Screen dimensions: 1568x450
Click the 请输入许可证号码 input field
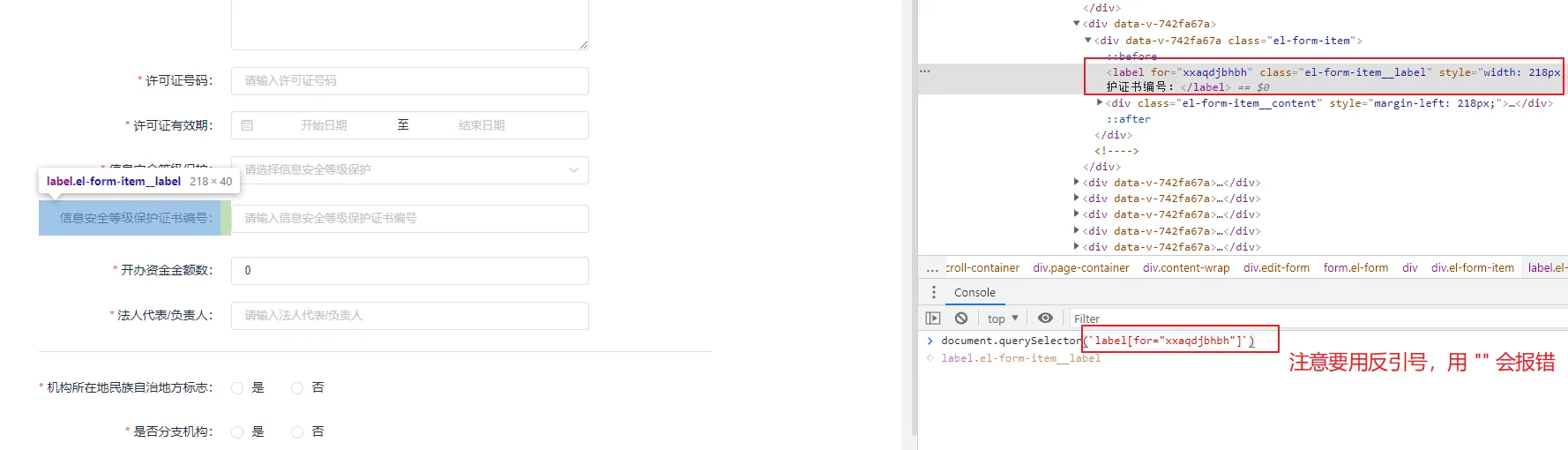tap(409, 81)
